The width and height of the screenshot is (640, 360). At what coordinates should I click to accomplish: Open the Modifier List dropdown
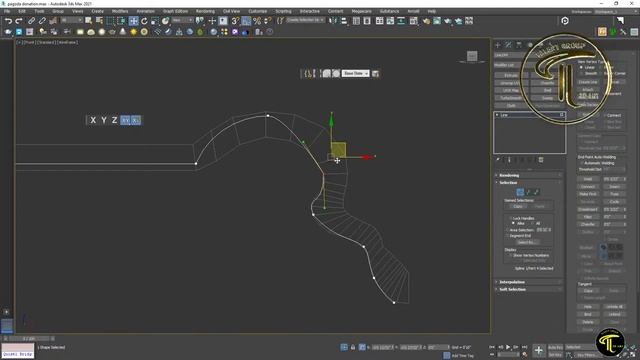coord(529,65)
